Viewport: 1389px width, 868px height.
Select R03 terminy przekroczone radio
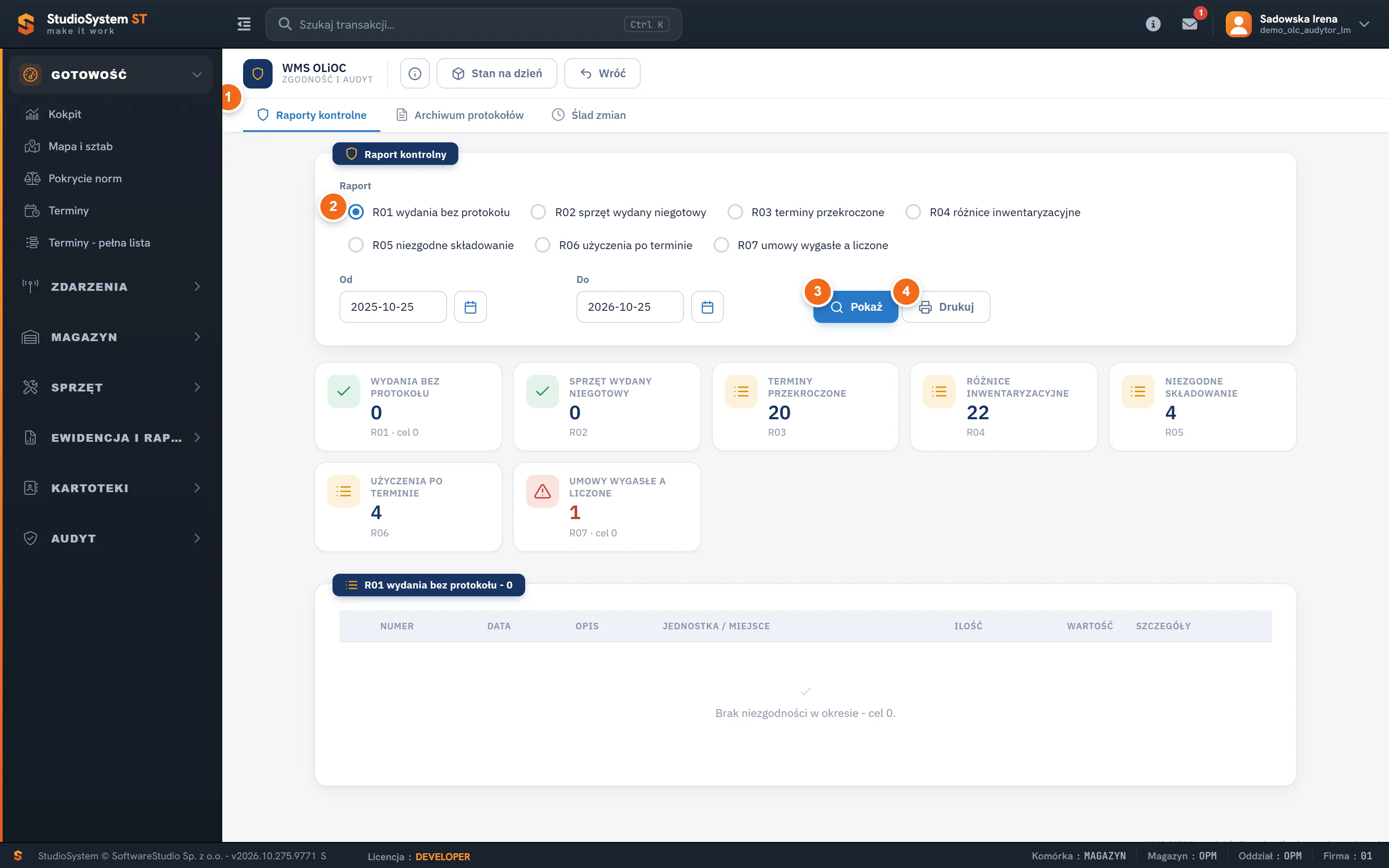(735, 212)
